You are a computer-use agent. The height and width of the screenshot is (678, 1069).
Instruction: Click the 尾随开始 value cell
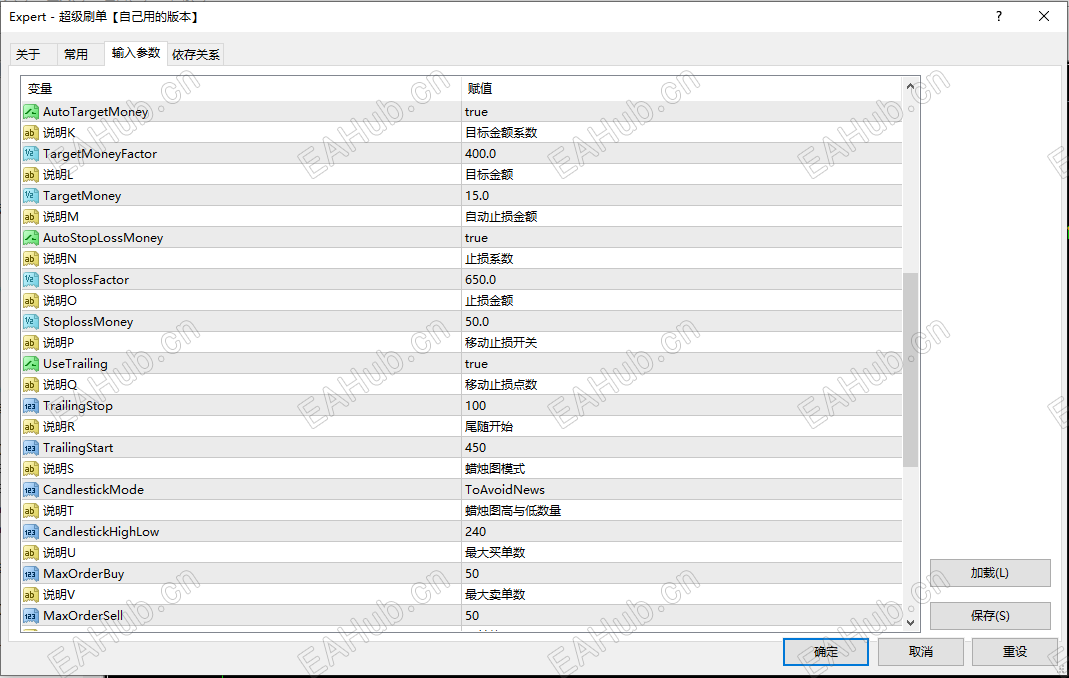point(682,427)
